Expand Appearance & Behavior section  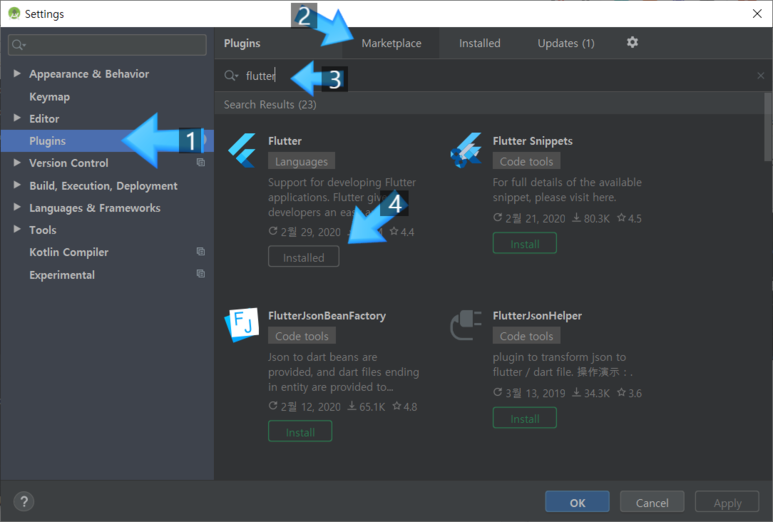click(17, 73)
